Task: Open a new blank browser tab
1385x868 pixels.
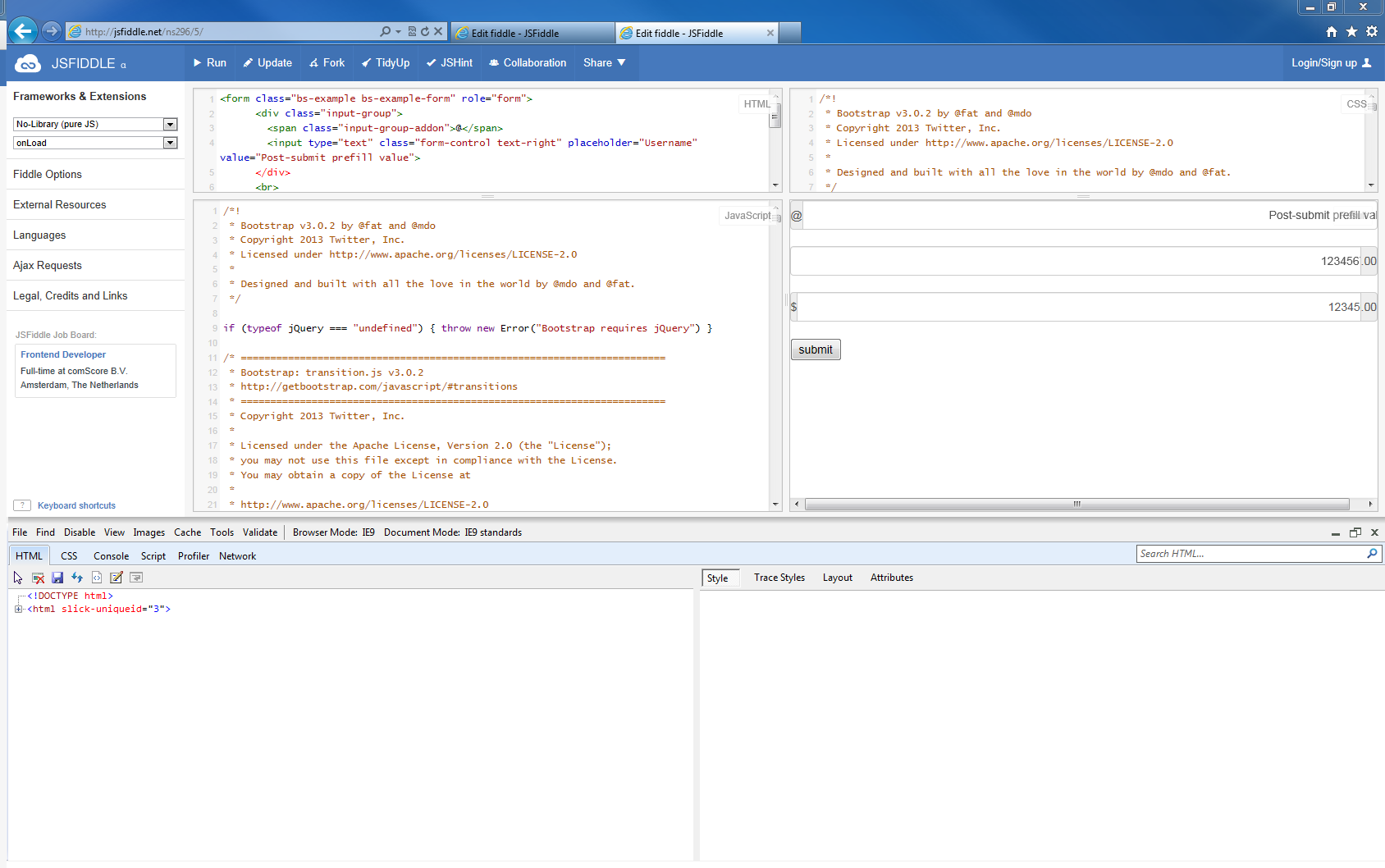Action: [789, 33]
